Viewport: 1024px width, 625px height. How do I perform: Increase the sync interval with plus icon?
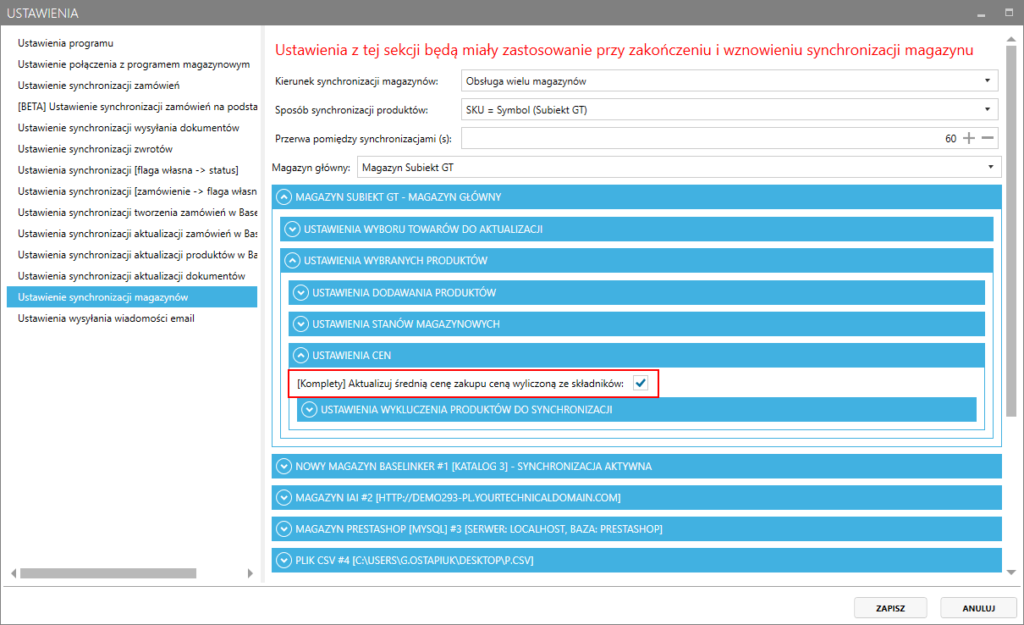coord(969,138)
